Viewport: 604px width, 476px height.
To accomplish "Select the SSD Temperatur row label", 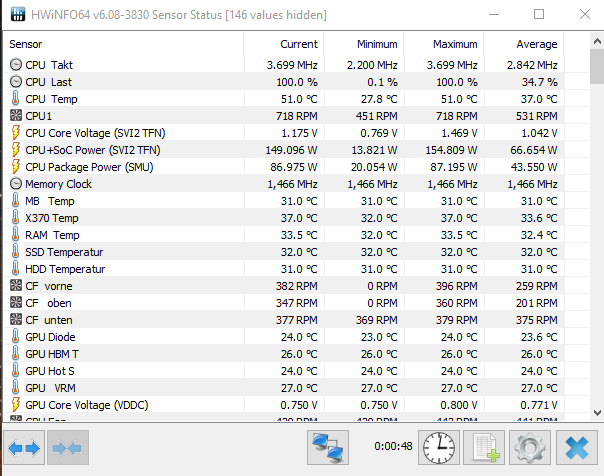I will click(64, 252).
